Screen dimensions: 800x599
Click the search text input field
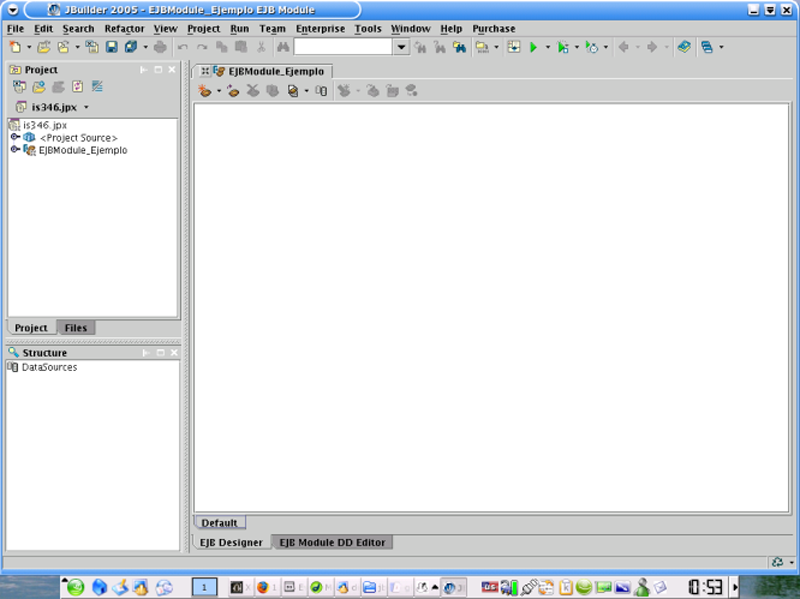coord(343,47)
